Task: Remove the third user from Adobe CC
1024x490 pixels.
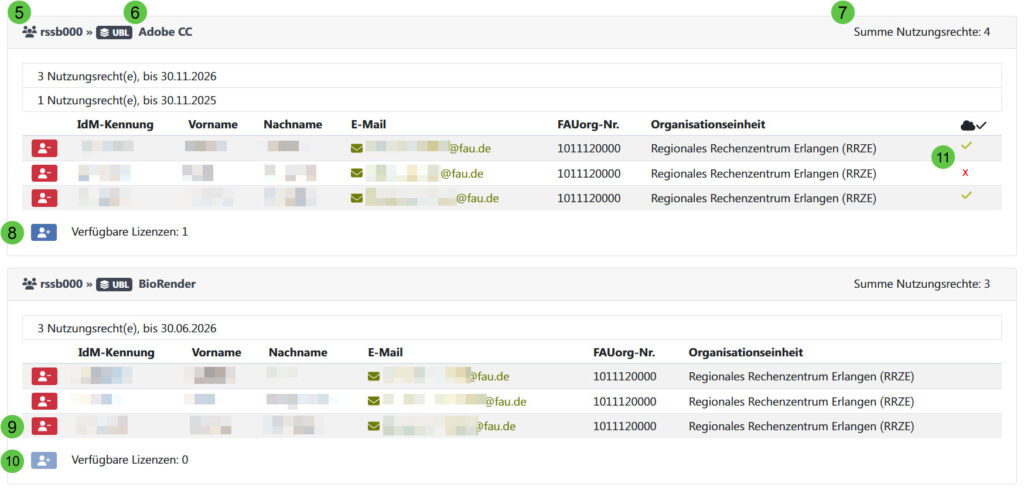Action: tap(44, 197)
